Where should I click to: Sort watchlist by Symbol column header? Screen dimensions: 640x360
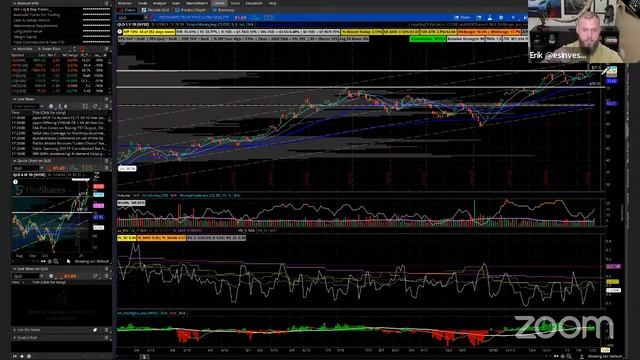18,55
